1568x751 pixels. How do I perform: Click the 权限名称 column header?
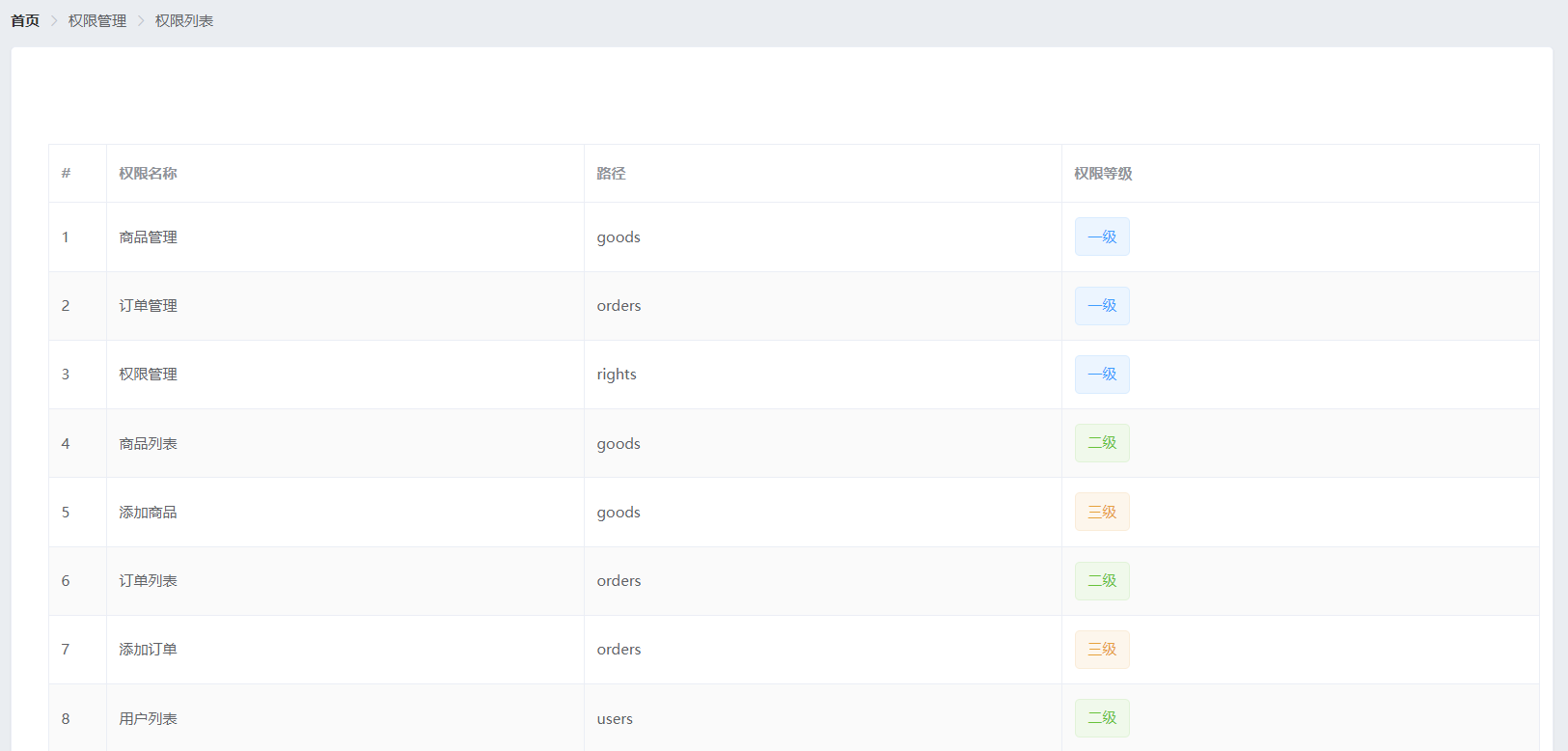pos(148,174)
